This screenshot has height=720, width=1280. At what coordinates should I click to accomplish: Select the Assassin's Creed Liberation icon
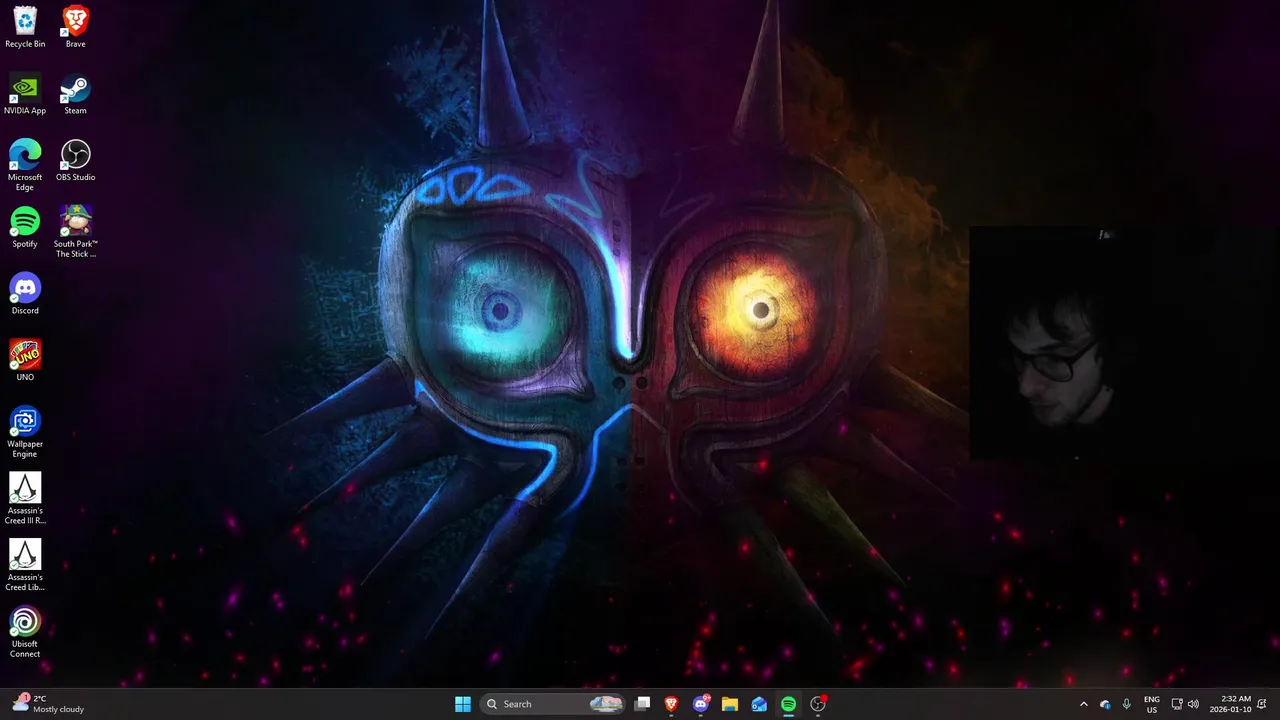tap(25, 565)
